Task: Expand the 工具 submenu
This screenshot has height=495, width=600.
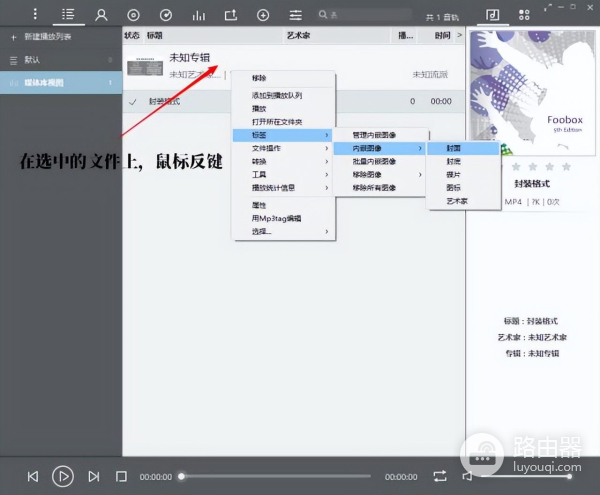Action: (282, 174)
